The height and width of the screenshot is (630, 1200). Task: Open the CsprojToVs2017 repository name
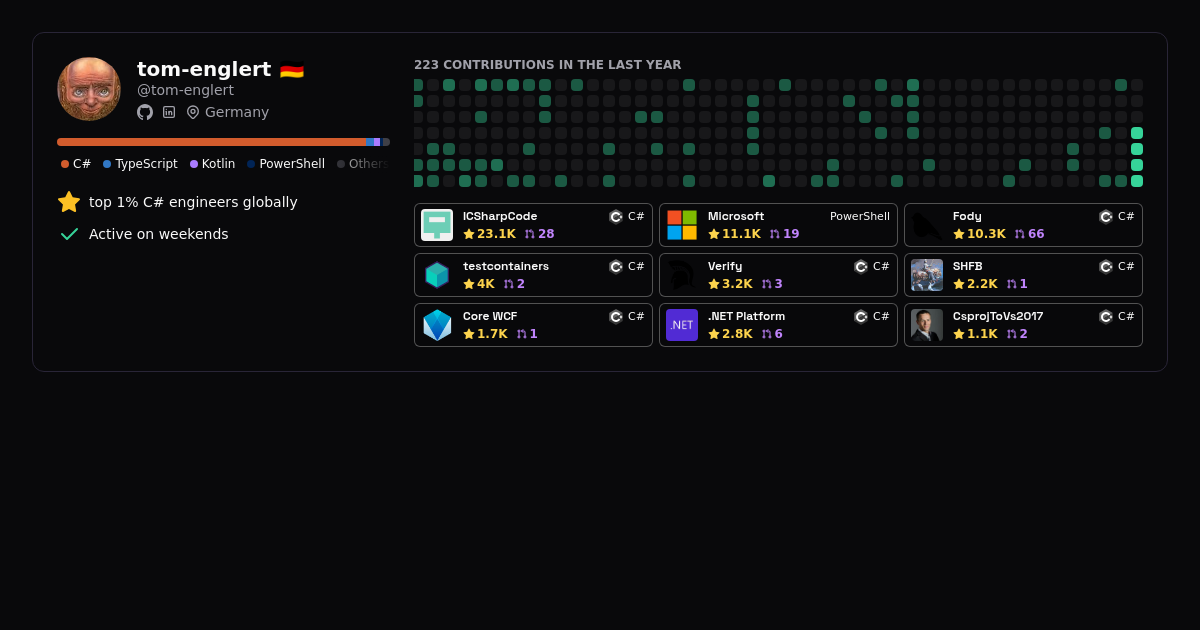tap(998, 316)
